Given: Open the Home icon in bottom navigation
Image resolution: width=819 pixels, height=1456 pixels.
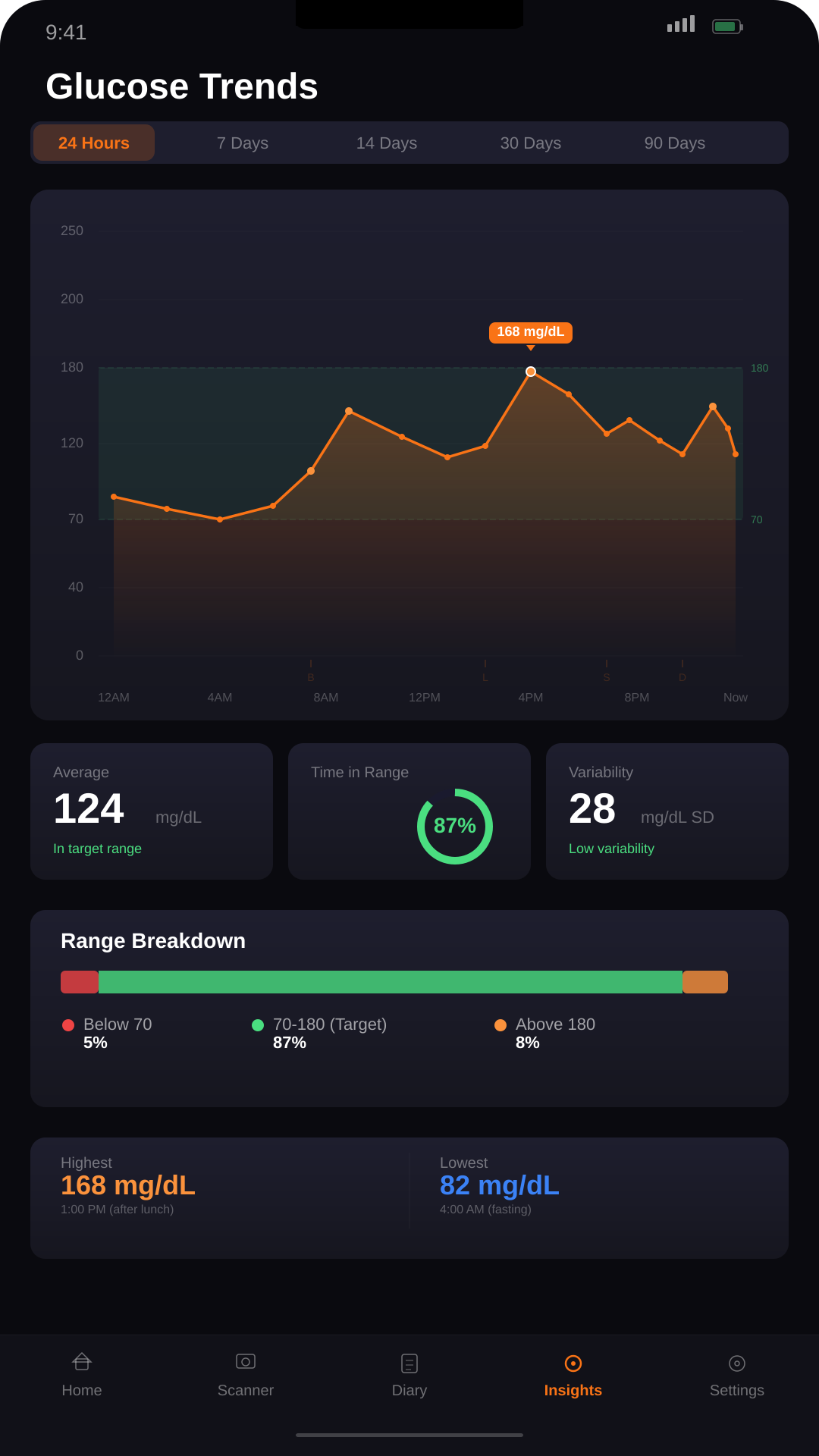Looking at the screenshot, I should pos(82,1362).
